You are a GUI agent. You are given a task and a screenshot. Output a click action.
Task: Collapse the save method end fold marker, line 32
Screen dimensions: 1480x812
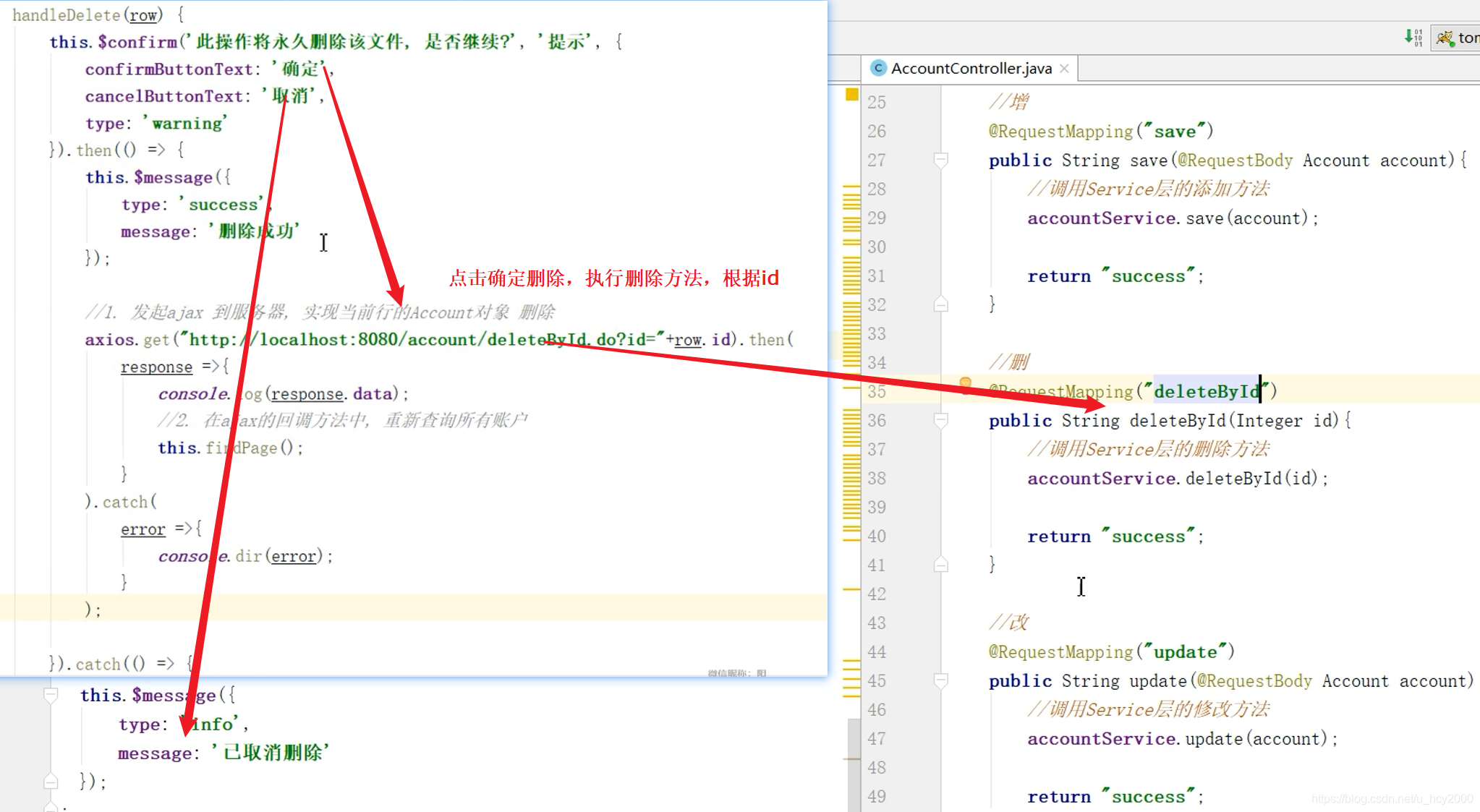click(940, 304)
